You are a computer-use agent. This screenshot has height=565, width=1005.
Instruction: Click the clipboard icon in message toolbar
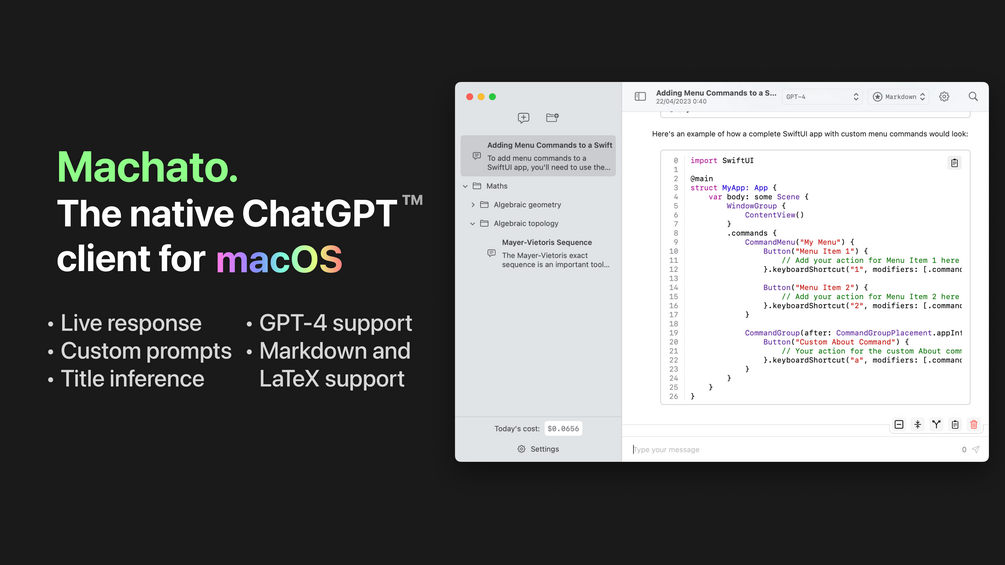coord(955,425)
